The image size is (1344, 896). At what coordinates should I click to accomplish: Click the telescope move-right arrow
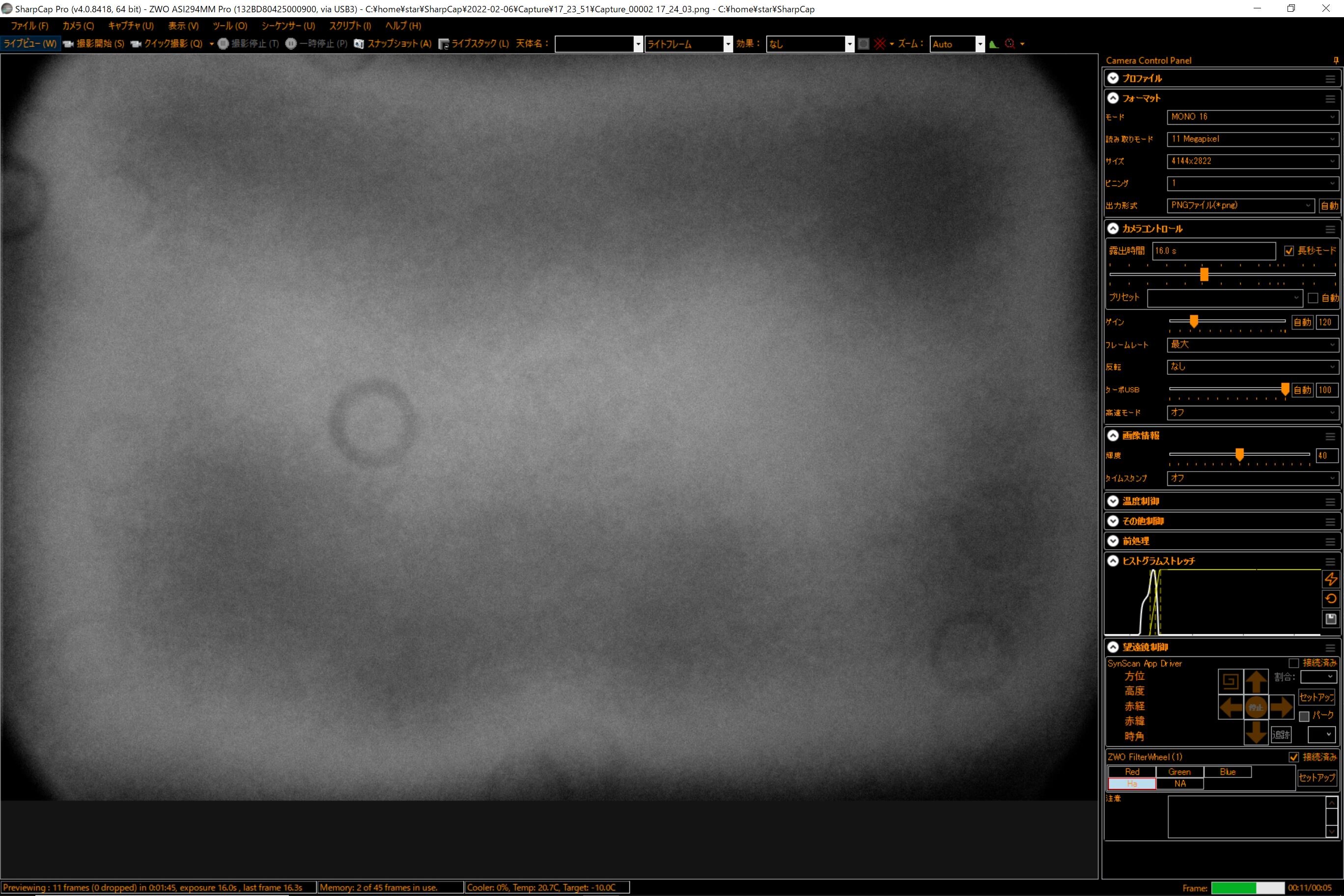[1281, 707]
